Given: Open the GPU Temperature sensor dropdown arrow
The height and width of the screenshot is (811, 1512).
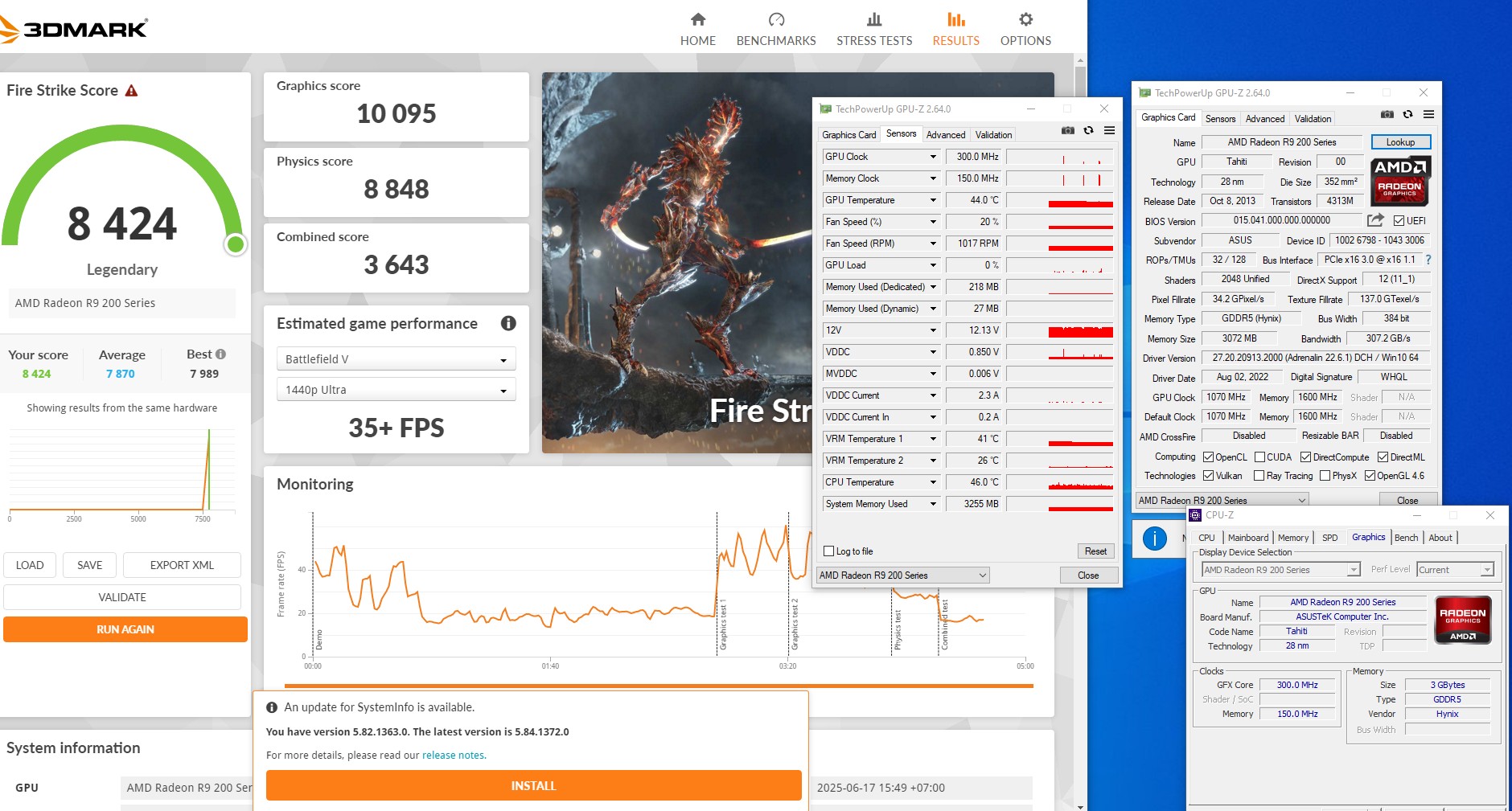Looking at the screenshot, I should [x=933, y=200].
